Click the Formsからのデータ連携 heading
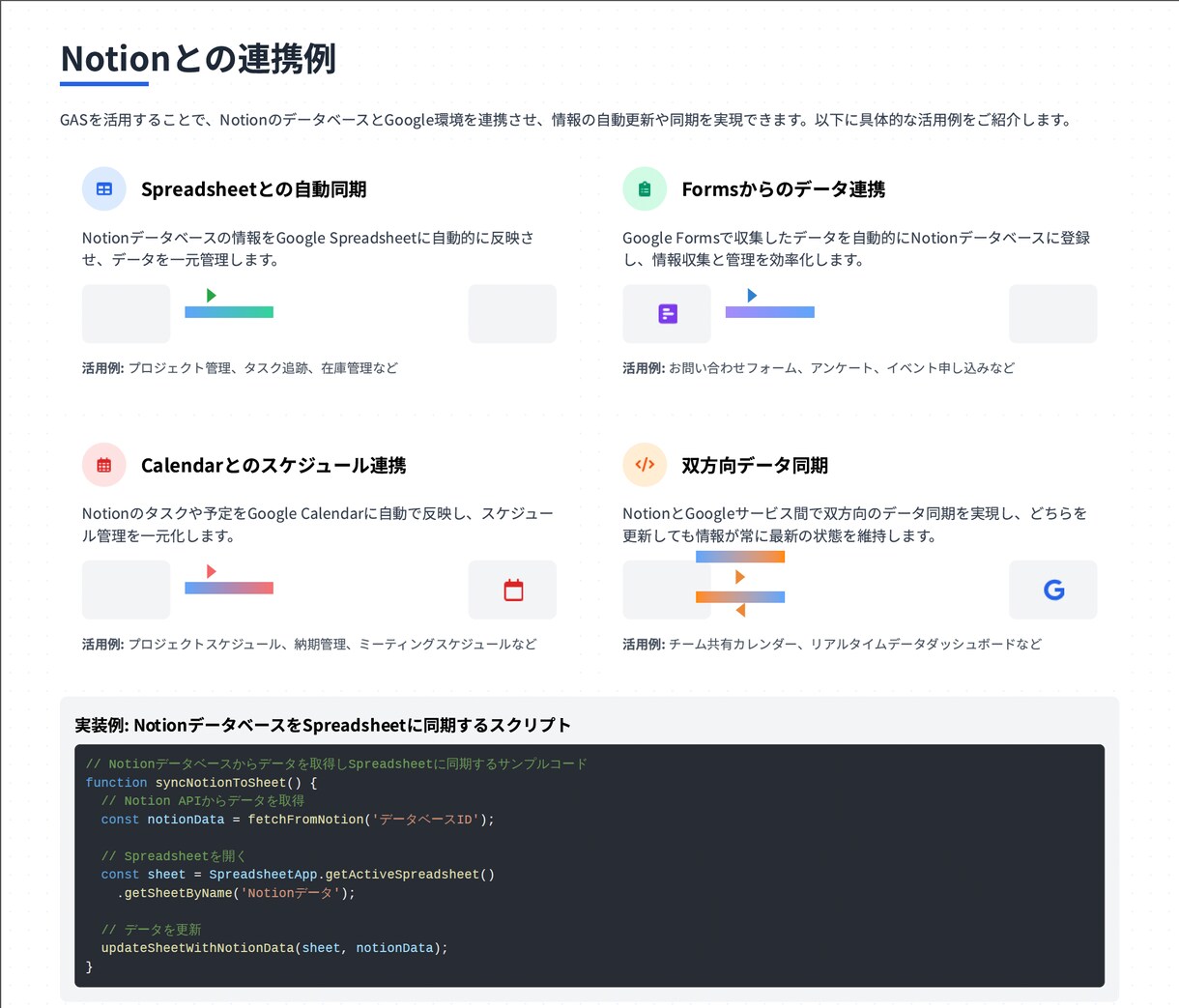 point(784,189)
